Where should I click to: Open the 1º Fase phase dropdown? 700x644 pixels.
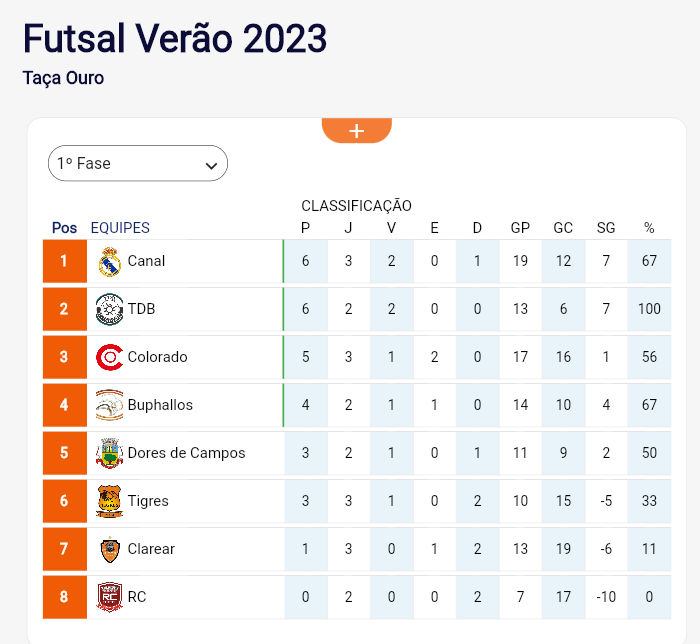[x=138, y=163]
